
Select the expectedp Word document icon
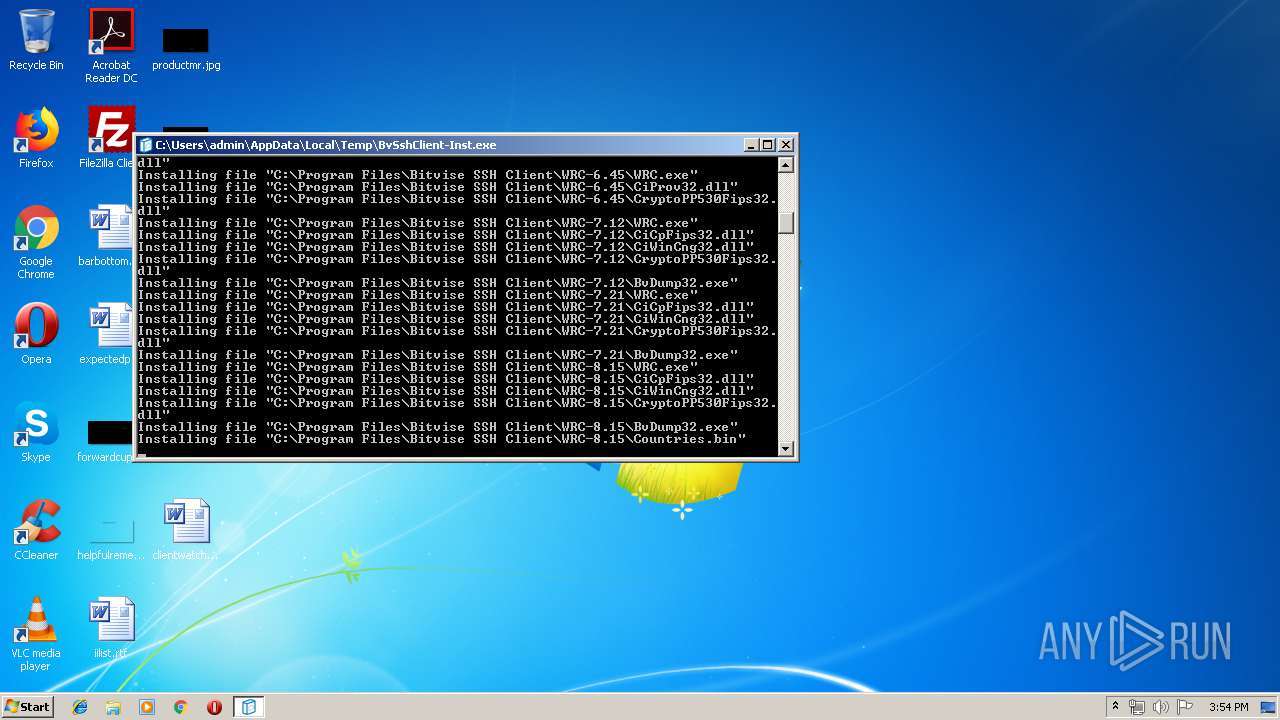[x=106, y=334]
